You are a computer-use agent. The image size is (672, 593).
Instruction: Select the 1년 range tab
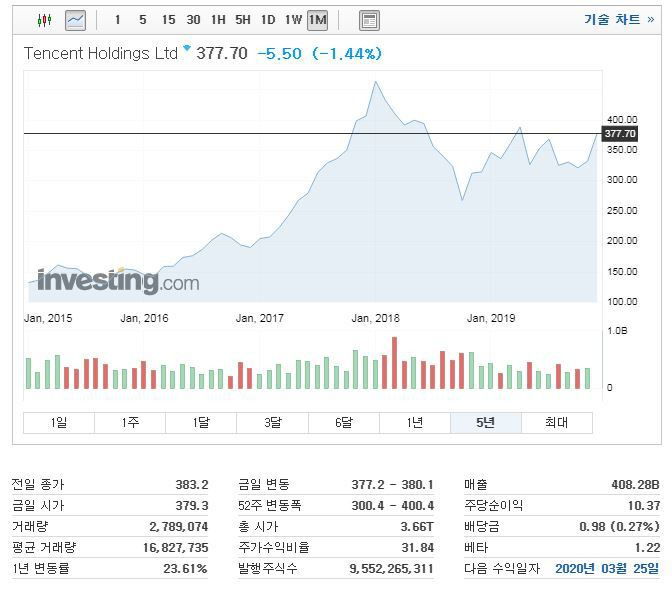pos(414,423)
